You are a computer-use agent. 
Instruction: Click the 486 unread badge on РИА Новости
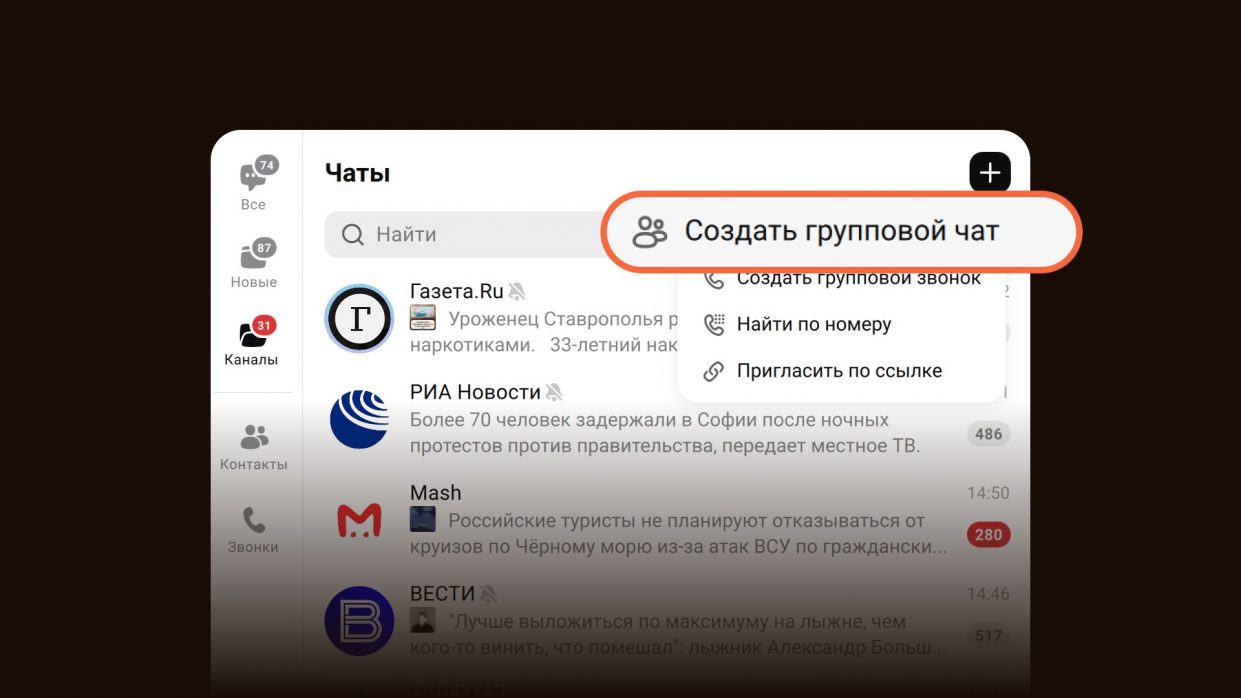click(988, 433)
